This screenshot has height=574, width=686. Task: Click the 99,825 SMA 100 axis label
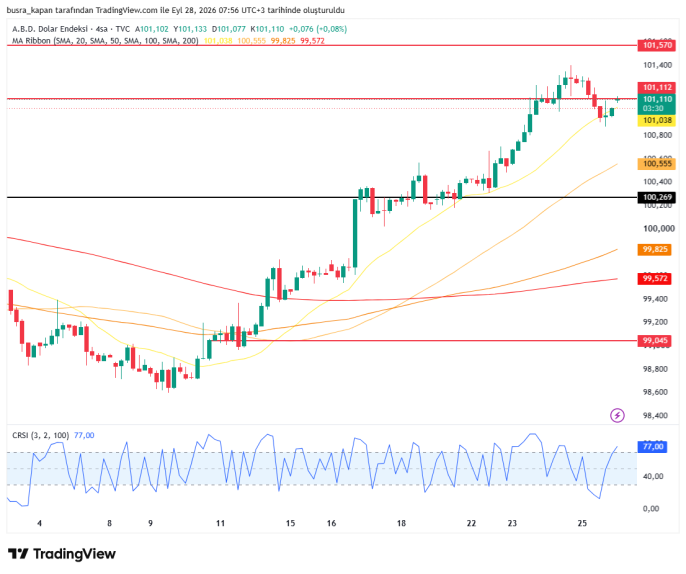pyautogui.click(x=654, y=249)
